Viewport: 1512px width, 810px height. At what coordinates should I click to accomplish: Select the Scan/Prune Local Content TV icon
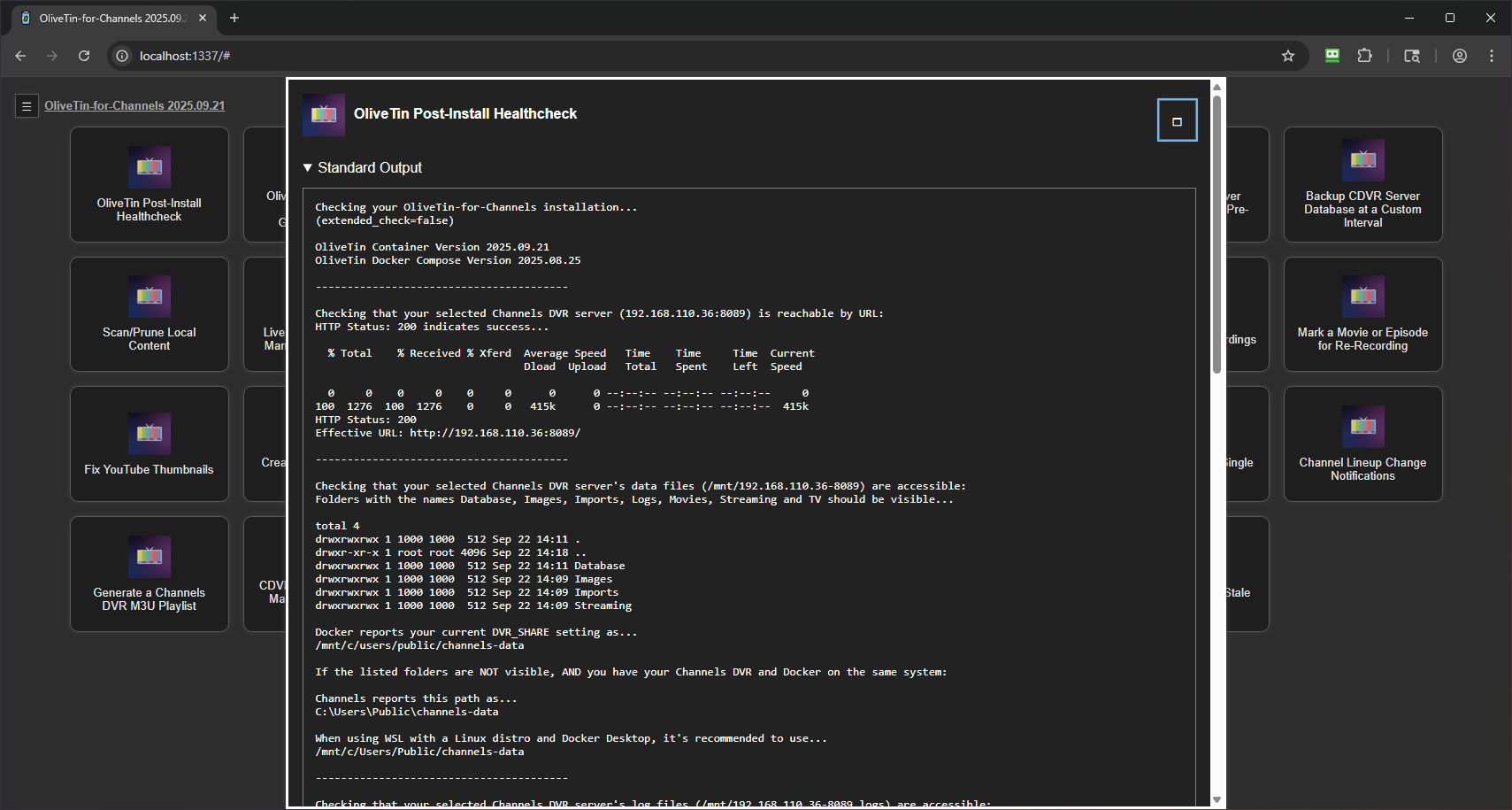149,297
